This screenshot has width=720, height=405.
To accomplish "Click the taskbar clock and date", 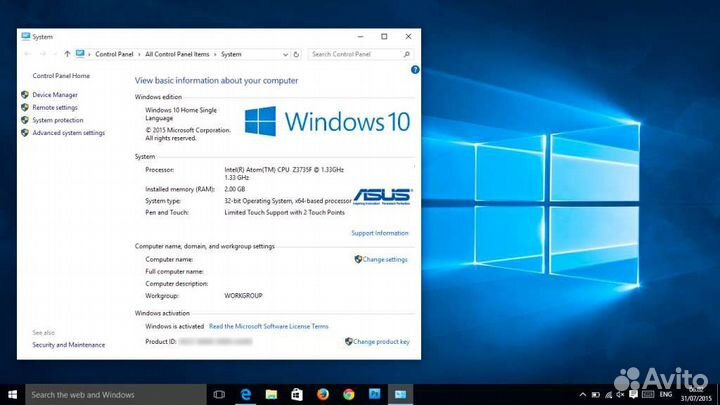I will pyautogui.click(x=696, y=394).
